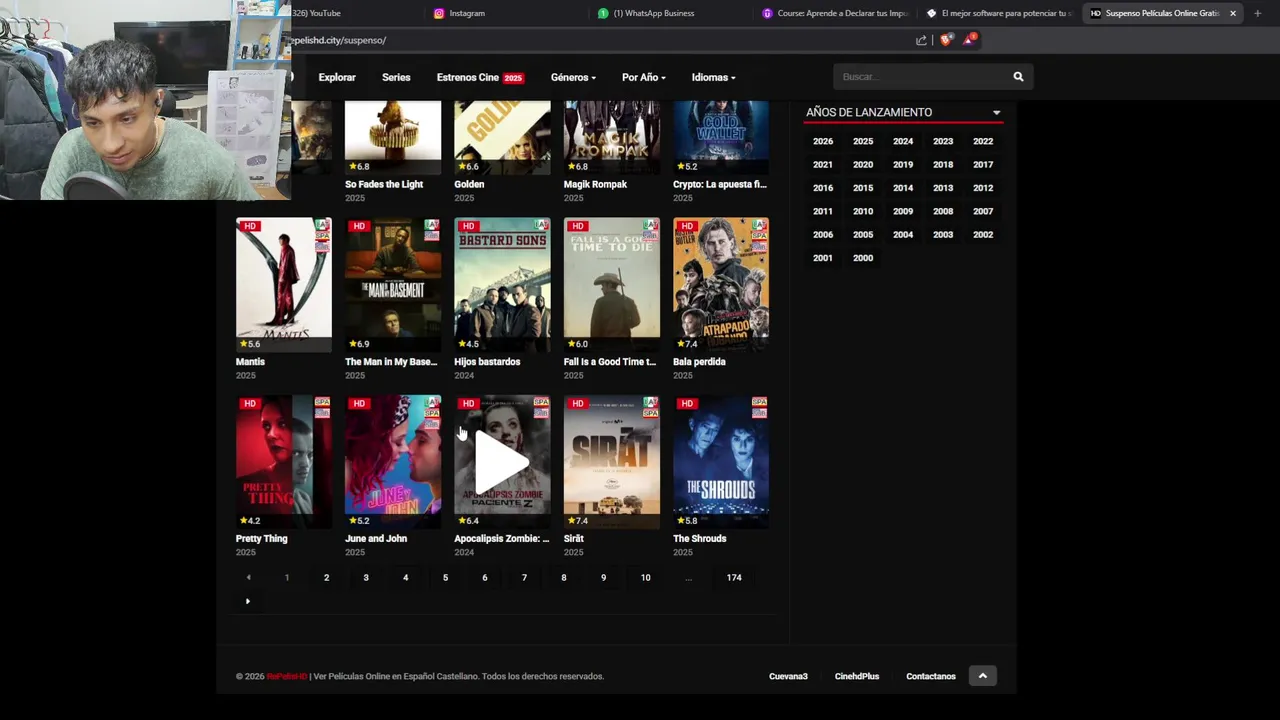Expand the Géneros dropdown

point(573,77)
